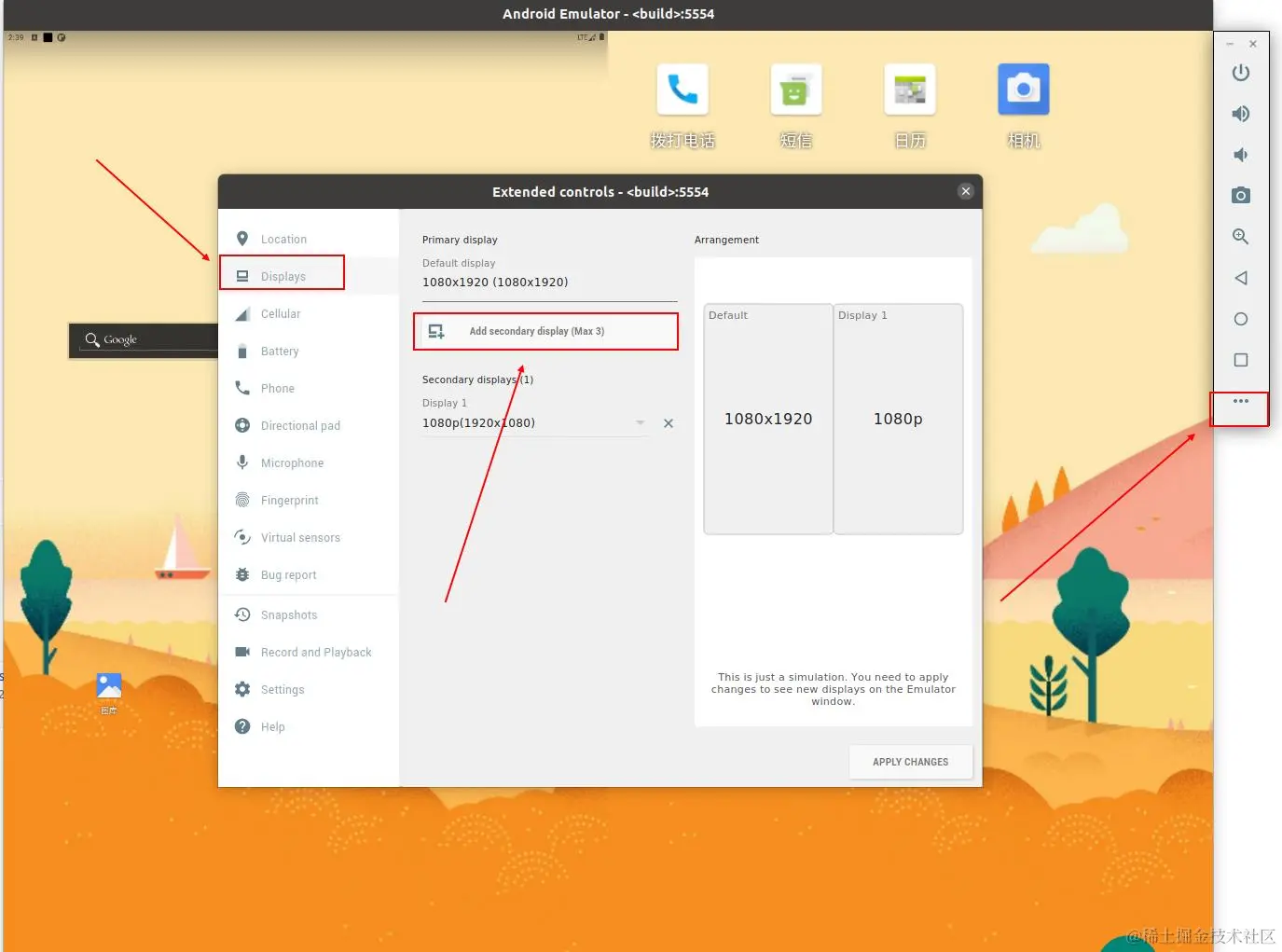Image resolution: width=1282 pixels, height=952 pixels.
Task: Open the Calendar app icon on home screen
Action: pyautogui.click(x=909, y=90)
